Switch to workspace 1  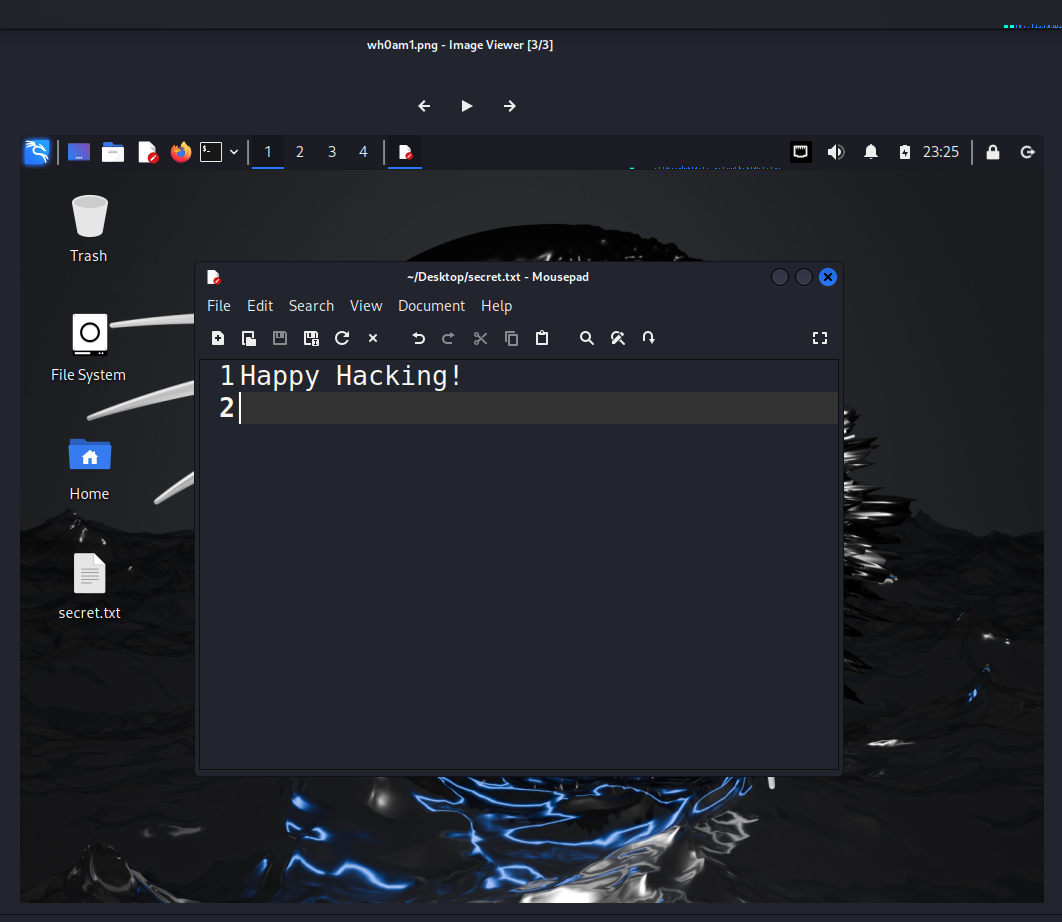click(268, 152)
